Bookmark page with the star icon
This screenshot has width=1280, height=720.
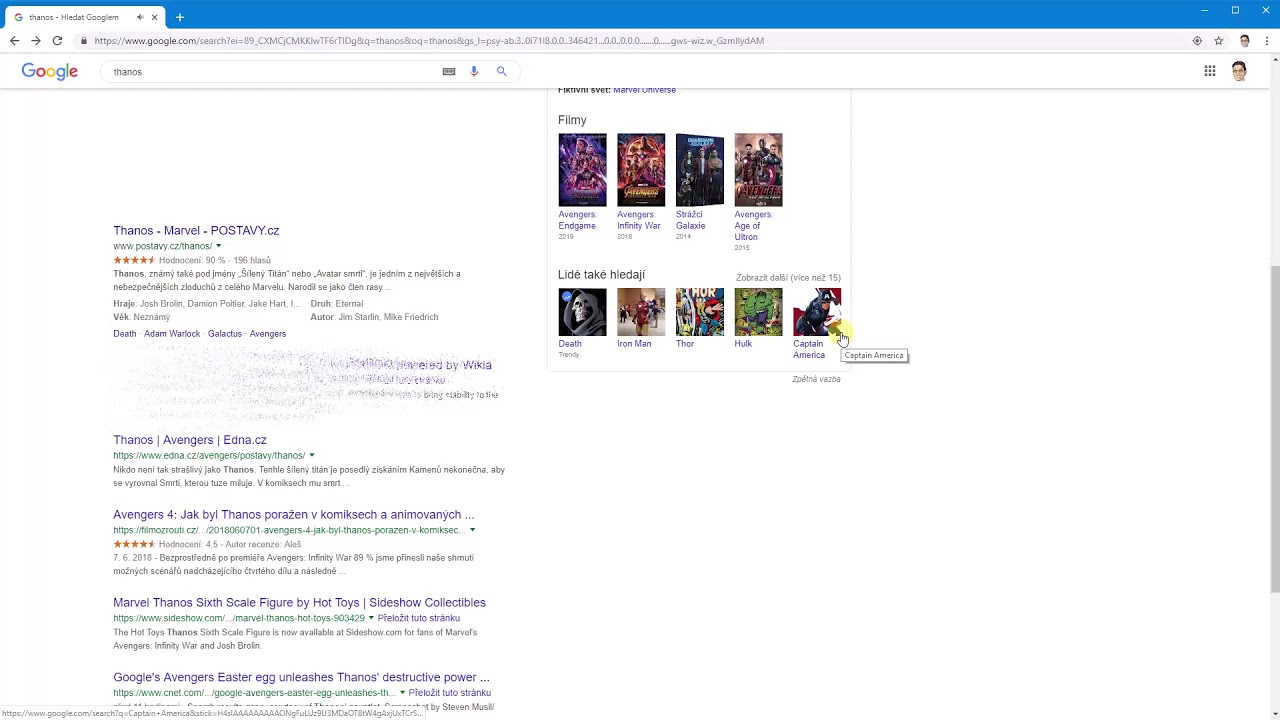pyautogui.click(x=1218, y=41)
